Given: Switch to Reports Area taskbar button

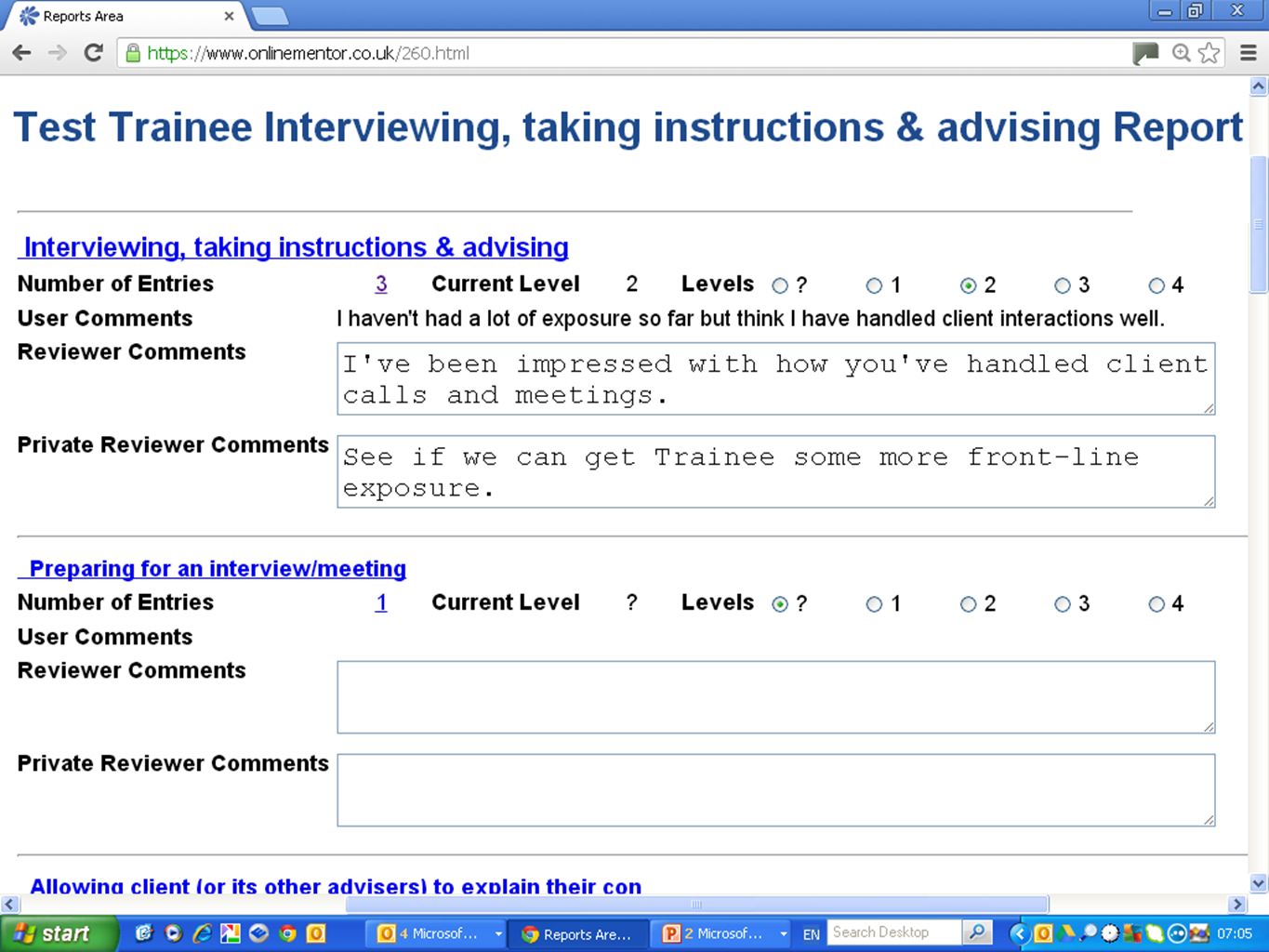Looking at the screenshot, I should click(579, 933).
